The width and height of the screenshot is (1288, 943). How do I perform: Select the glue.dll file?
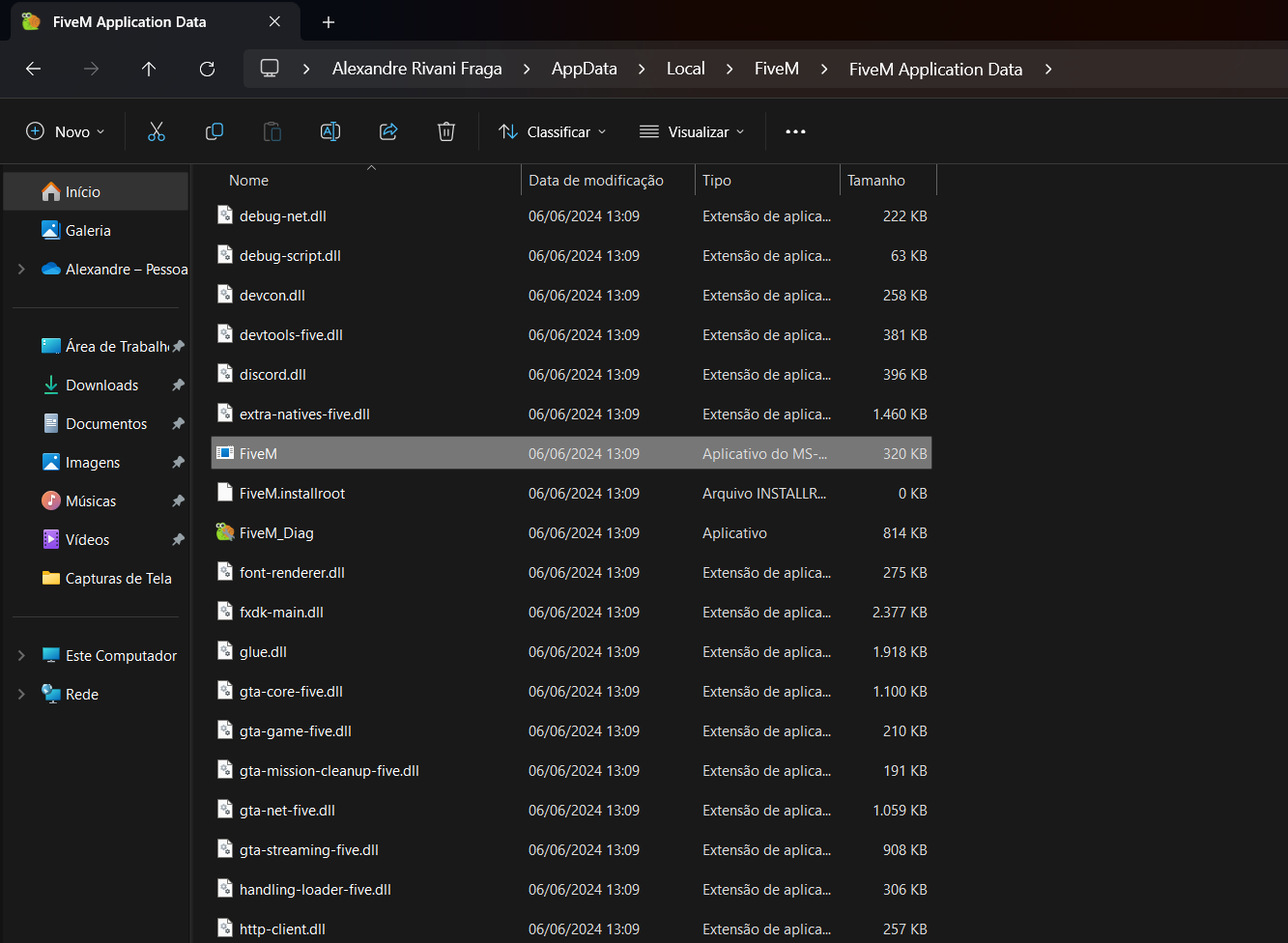(571, 652)
